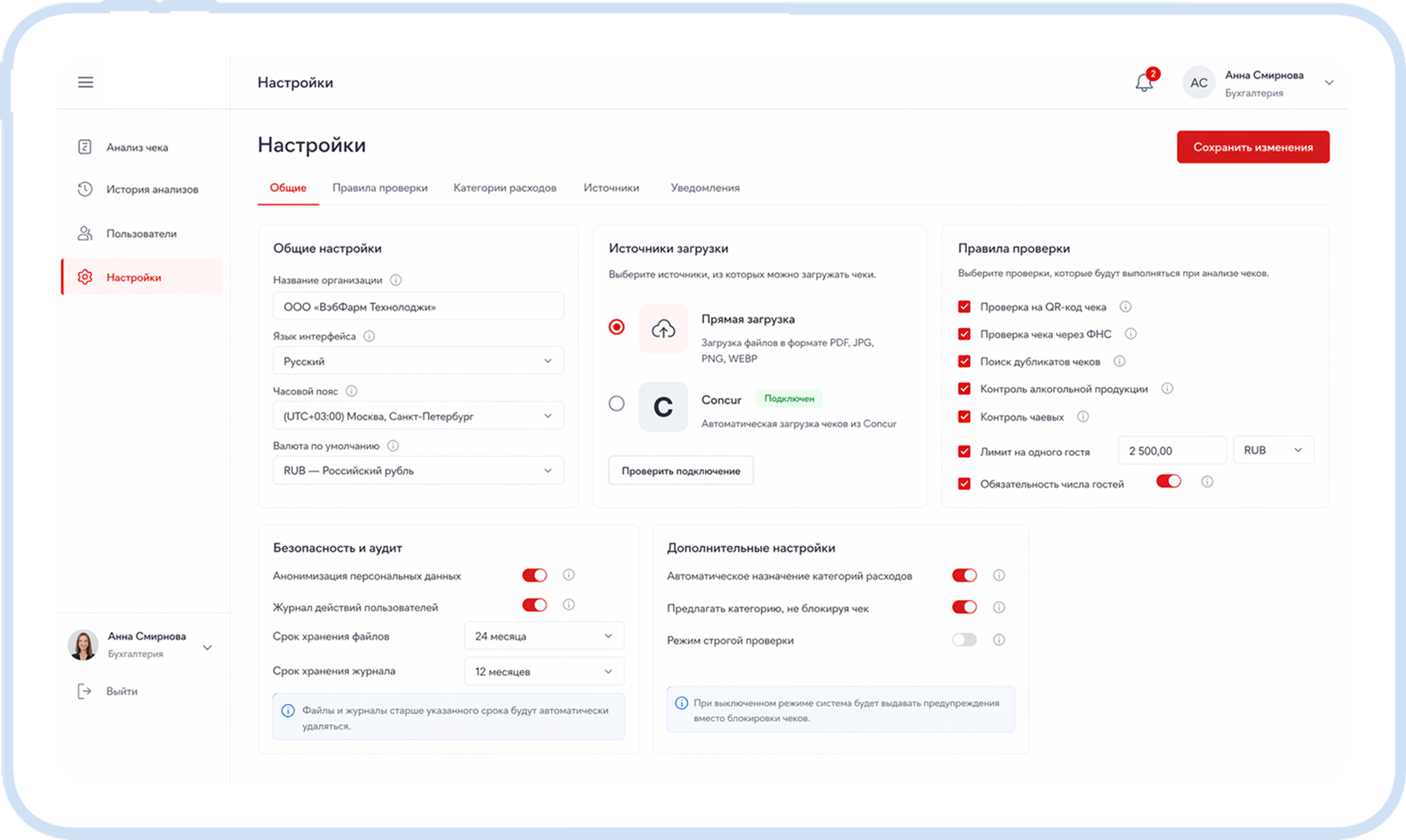
Task: Click the settings gear icon in sidebar
Action: [x=85, y=277]
